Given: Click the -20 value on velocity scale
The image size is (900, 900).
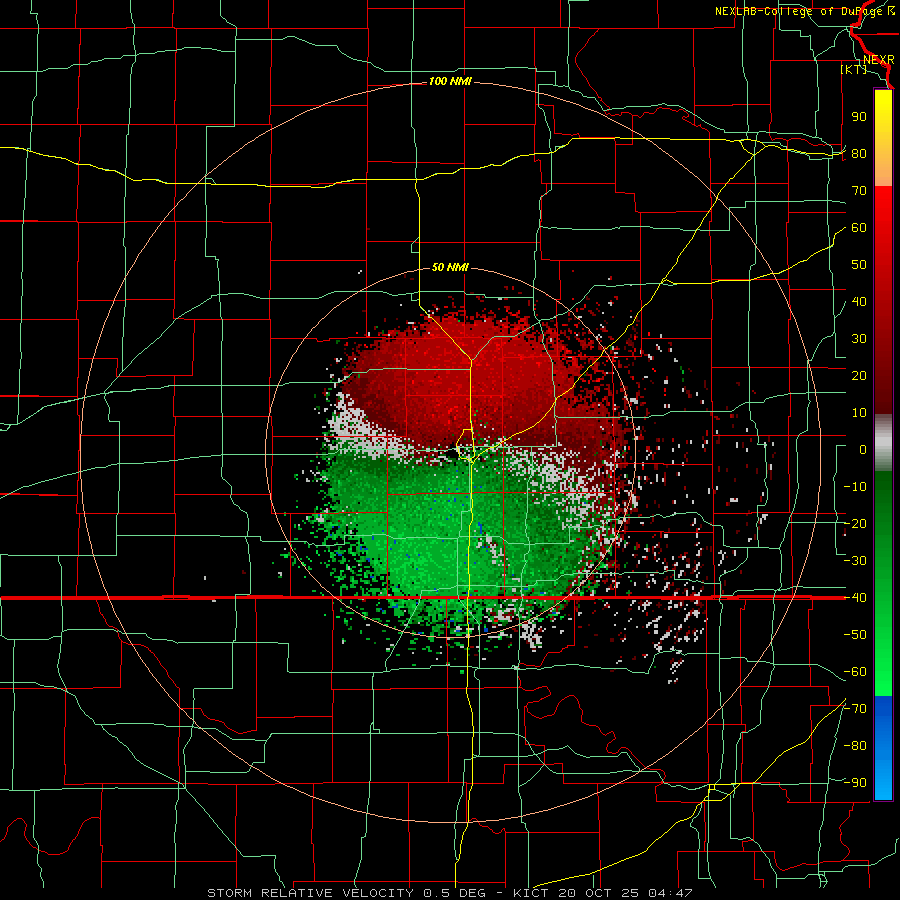Looking at the screenshot, I should pyautogui.click(x=855, y=524).
